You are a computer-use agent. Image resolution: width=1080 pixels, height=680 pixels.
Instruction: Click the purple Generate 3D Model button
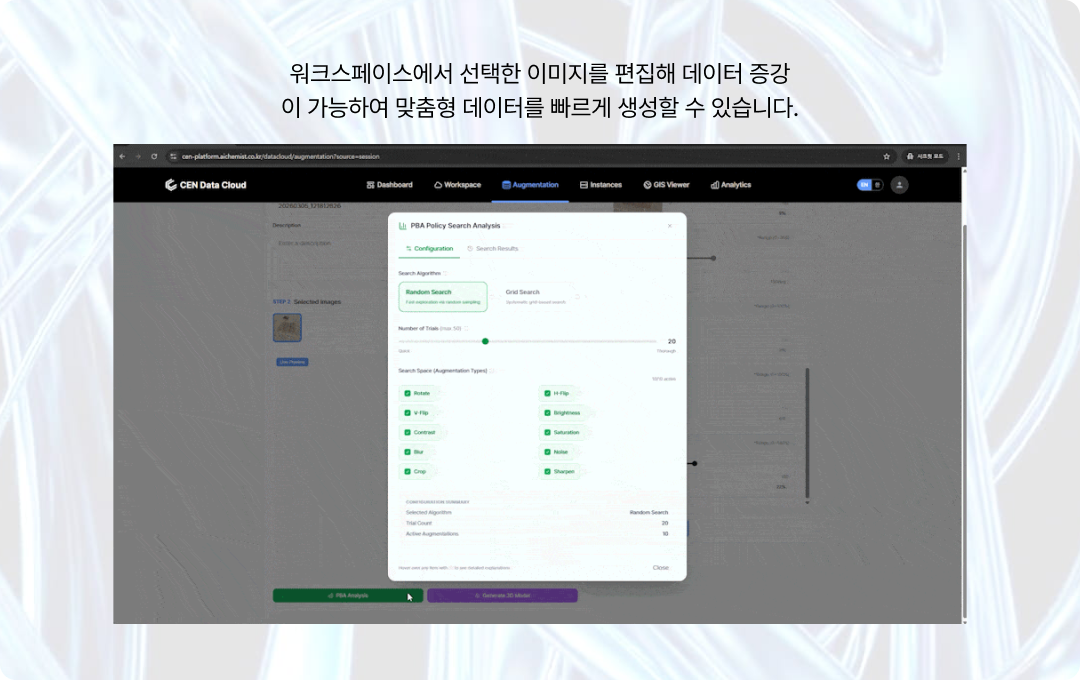pyautogui.click(x=502, y=595)
